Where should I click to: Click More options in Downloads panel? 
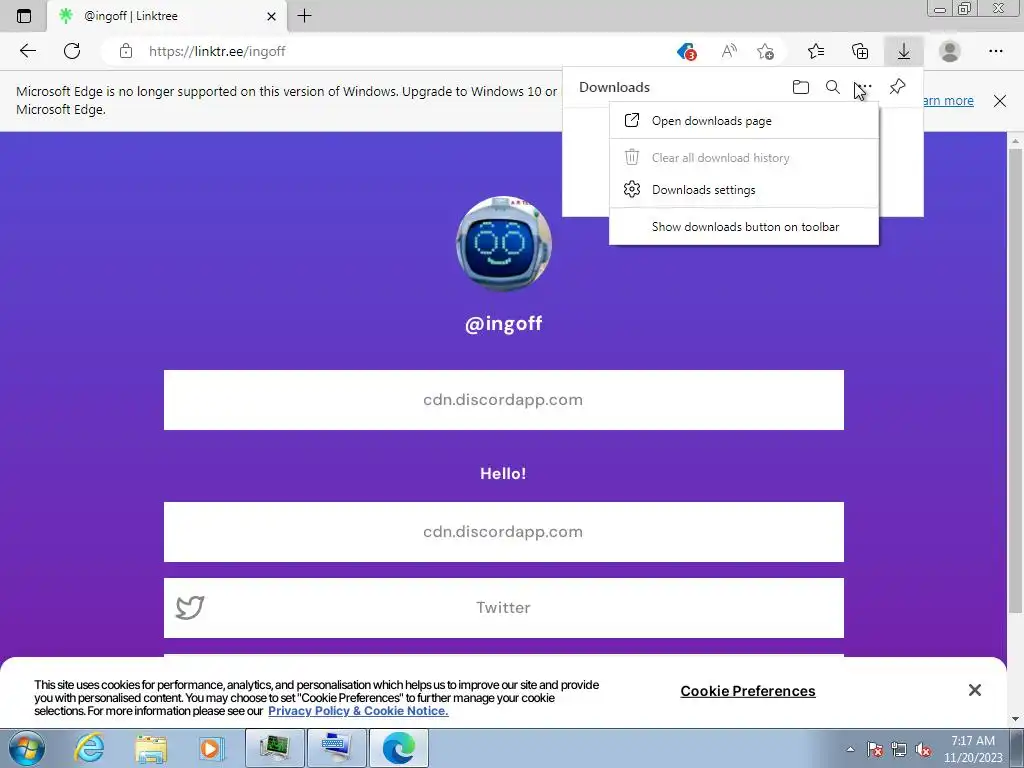click(864, 87)
